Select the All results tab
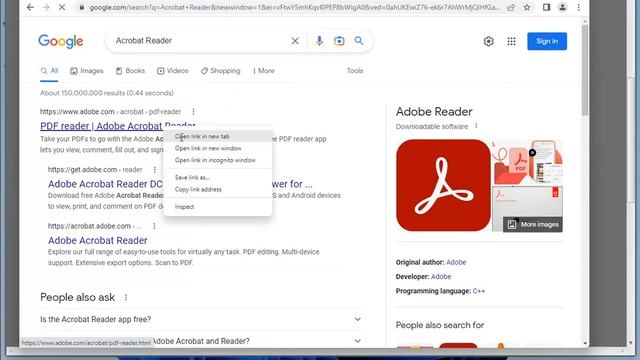This screenshot has width=640, height=360. point(49,71)
